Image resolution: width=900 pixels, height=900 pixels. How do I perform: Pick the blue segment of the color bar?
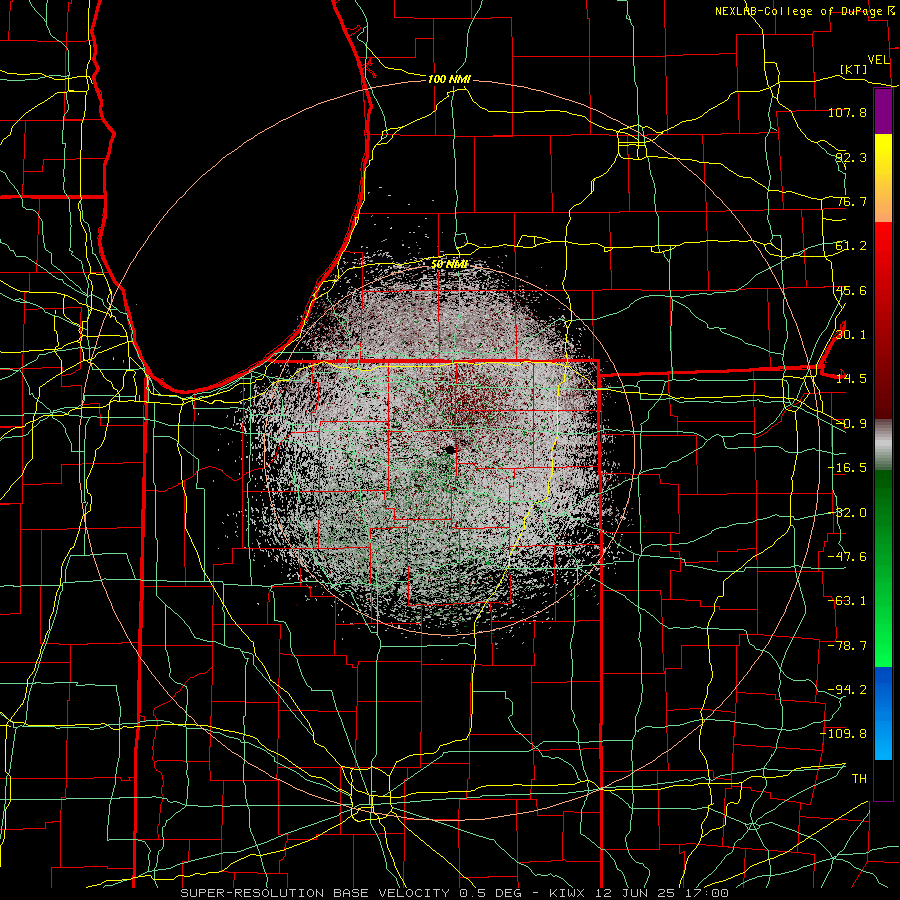[883, 713]
